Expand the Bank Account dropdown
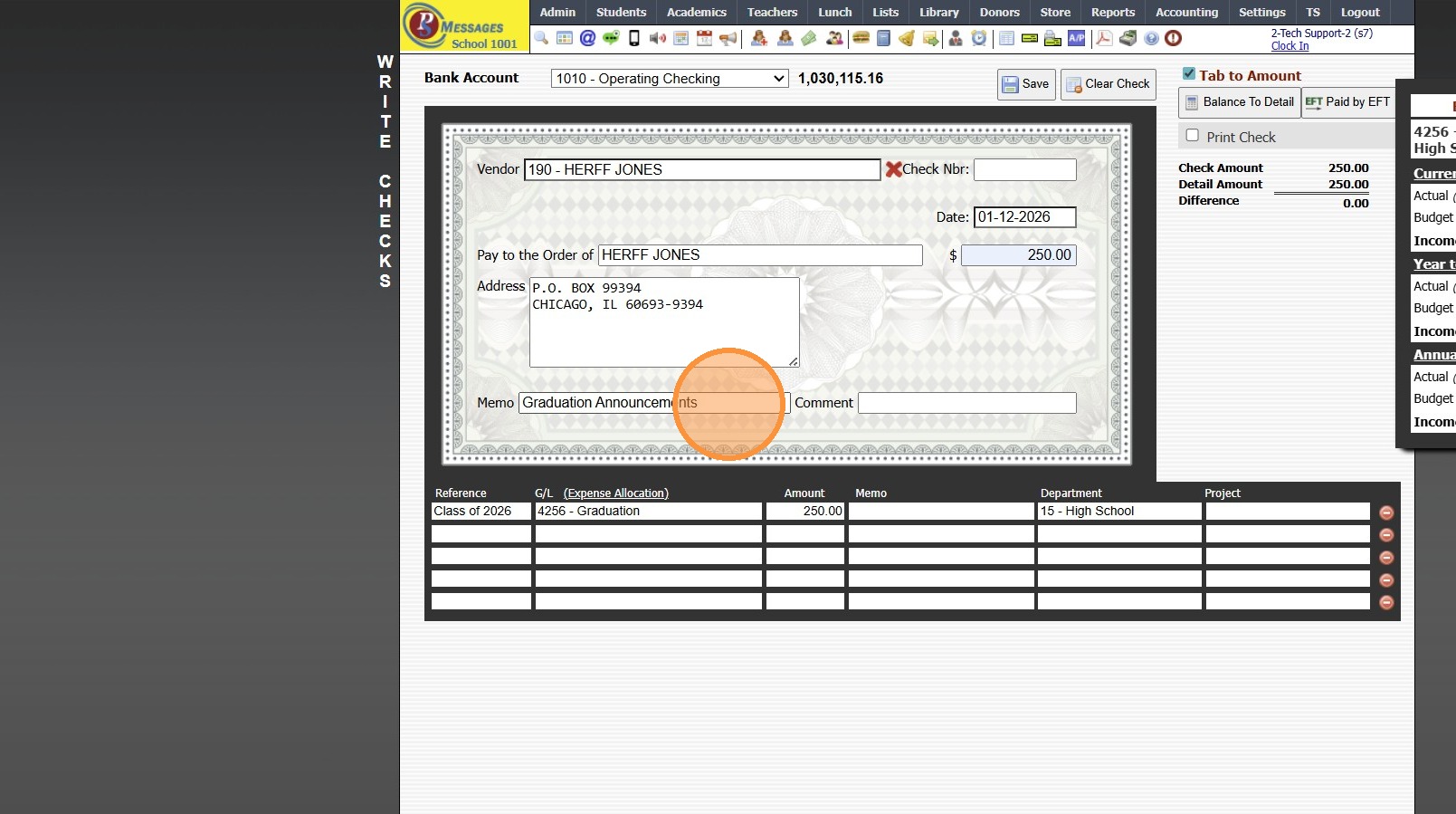 (x=670, y=79)
